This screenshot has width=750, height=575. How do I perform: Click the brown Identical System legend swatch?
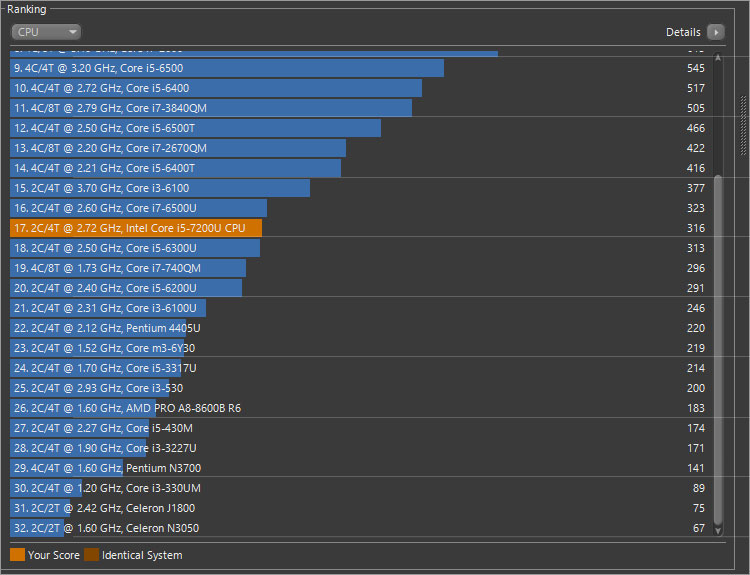[x=92, y=555]
